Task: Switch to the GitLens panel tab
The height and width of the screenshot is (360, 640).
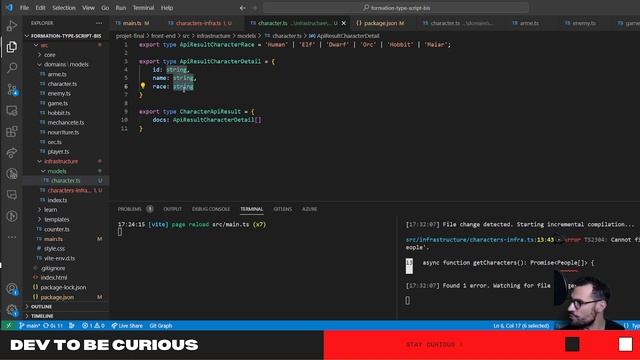Action: (282, 209)
